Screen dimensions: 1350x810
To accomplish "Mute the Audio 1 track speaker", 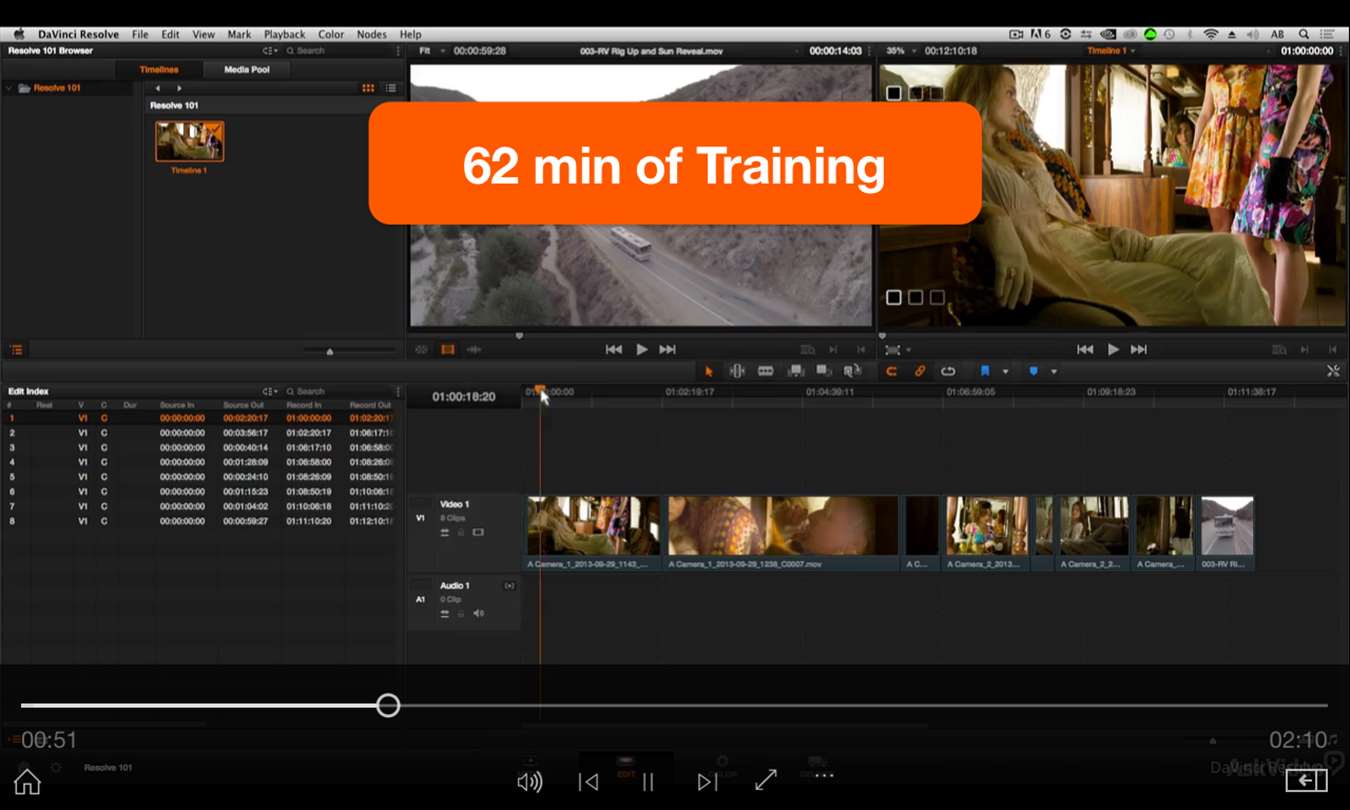I will coord(478,613).
